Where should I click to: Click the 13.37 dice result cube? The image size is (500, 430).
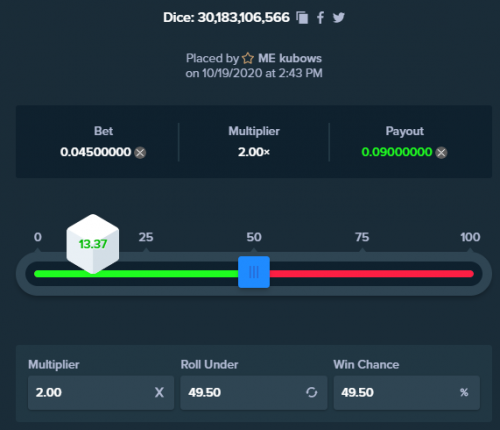pyautogui.click(x=93, y=244)
